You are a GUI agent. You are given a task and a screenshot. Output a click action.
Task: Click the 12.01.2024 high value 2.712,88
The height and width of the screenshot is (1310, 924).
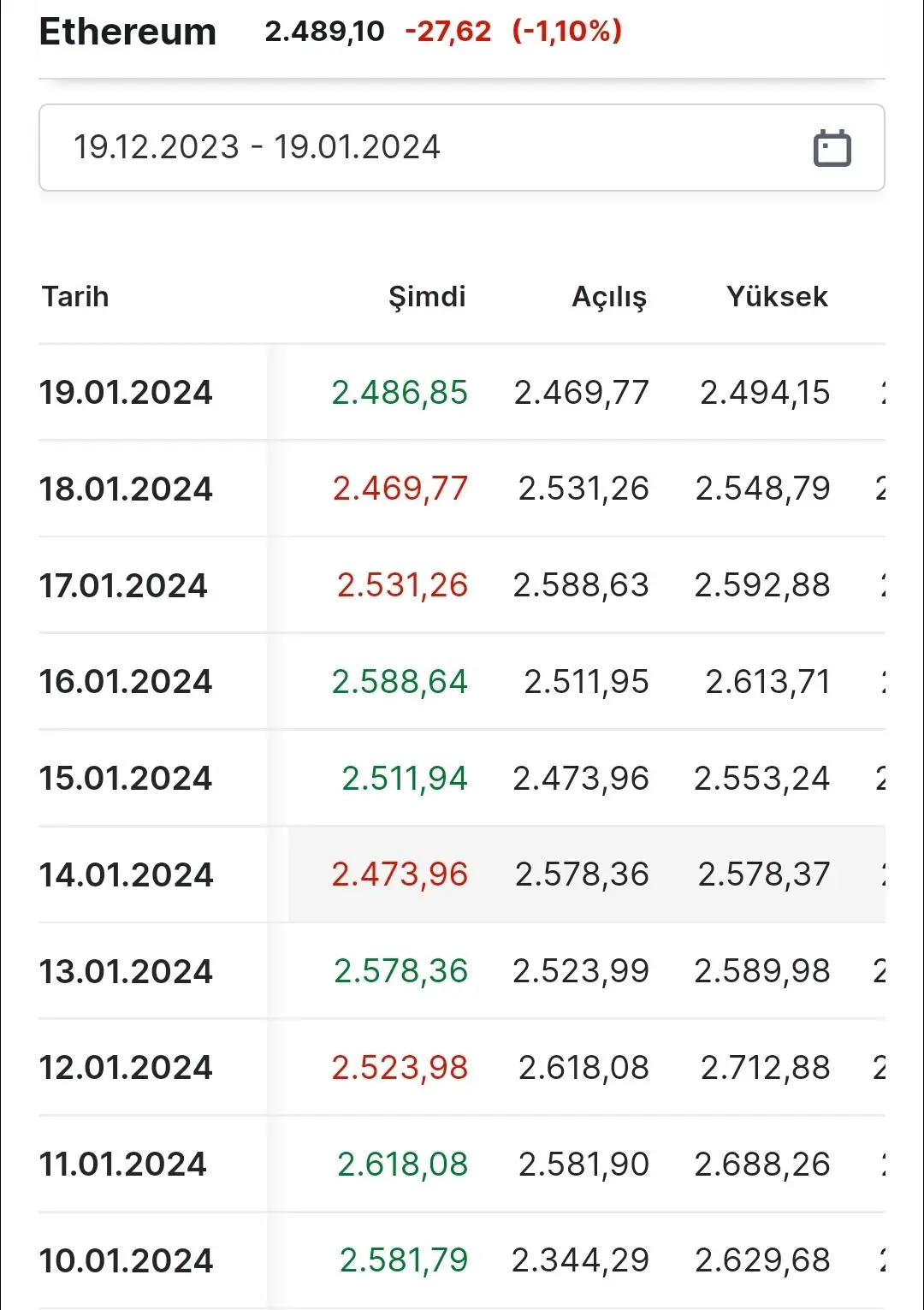point(765,1068)
